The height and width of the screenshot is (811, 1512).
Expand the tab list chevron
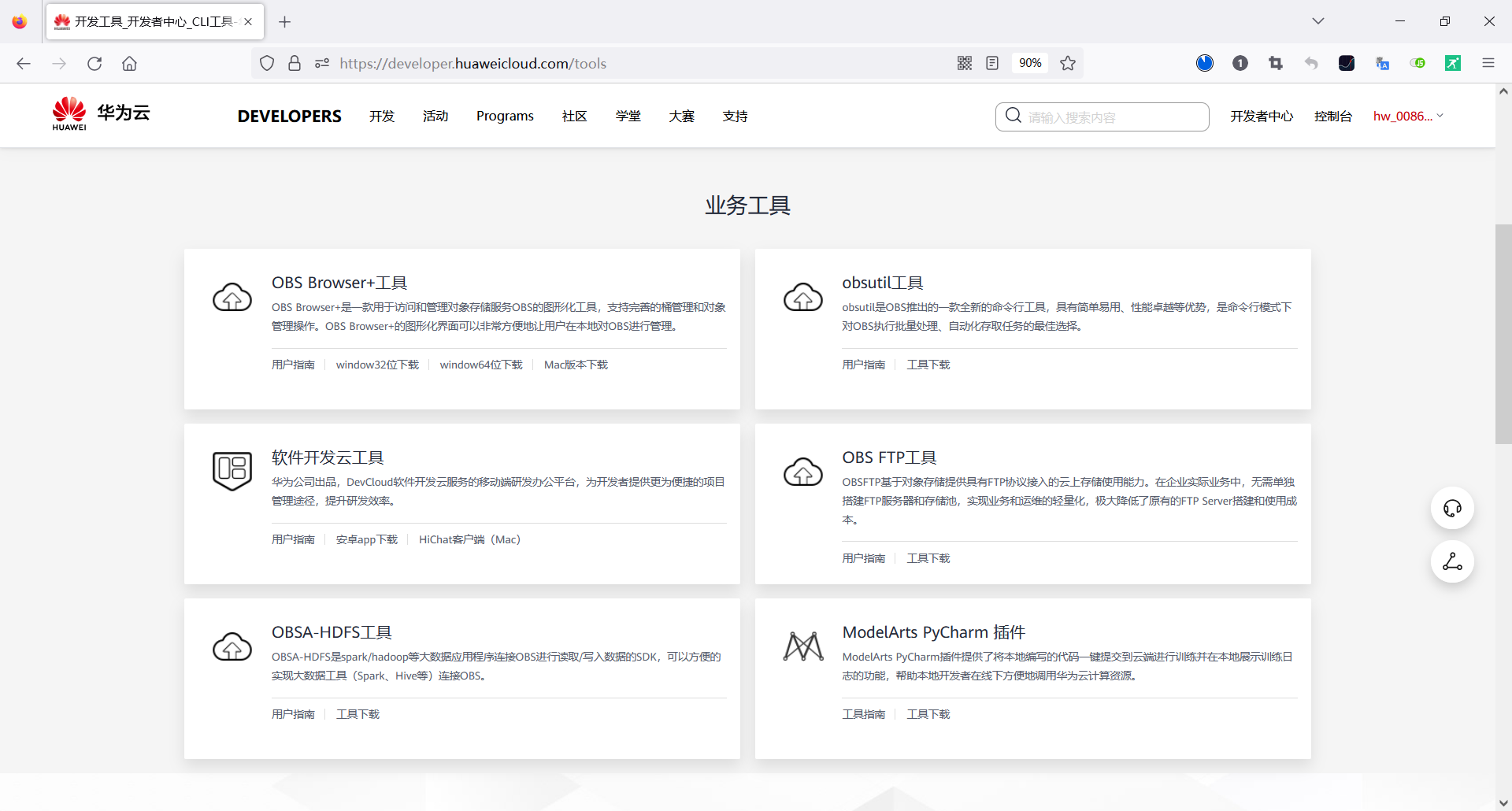click(1318, 21)
